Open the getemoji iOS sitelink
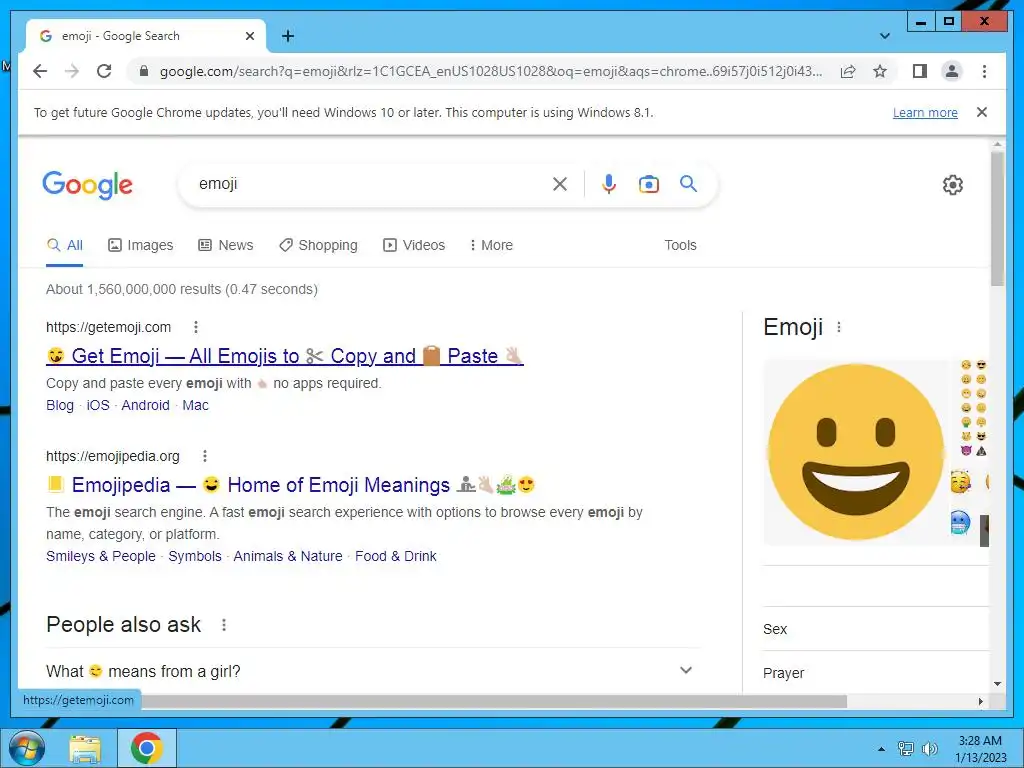Screen dimensions: 1024x768 coord(98,406)
